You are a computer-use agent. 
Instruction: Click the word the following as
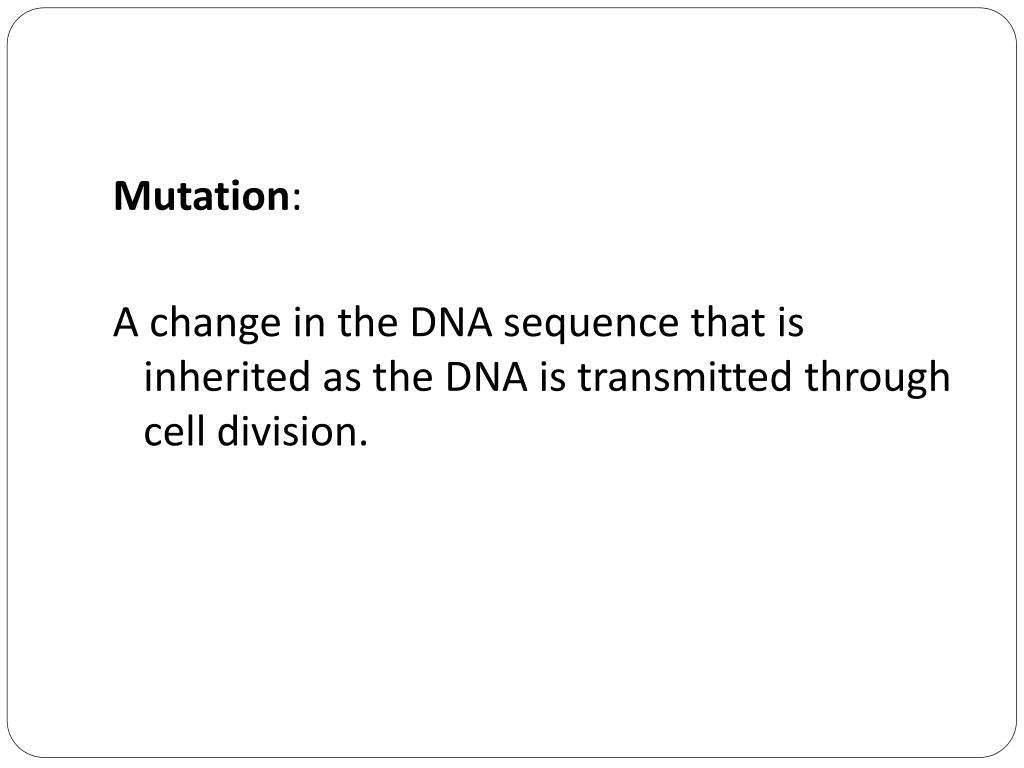[402, 376]
